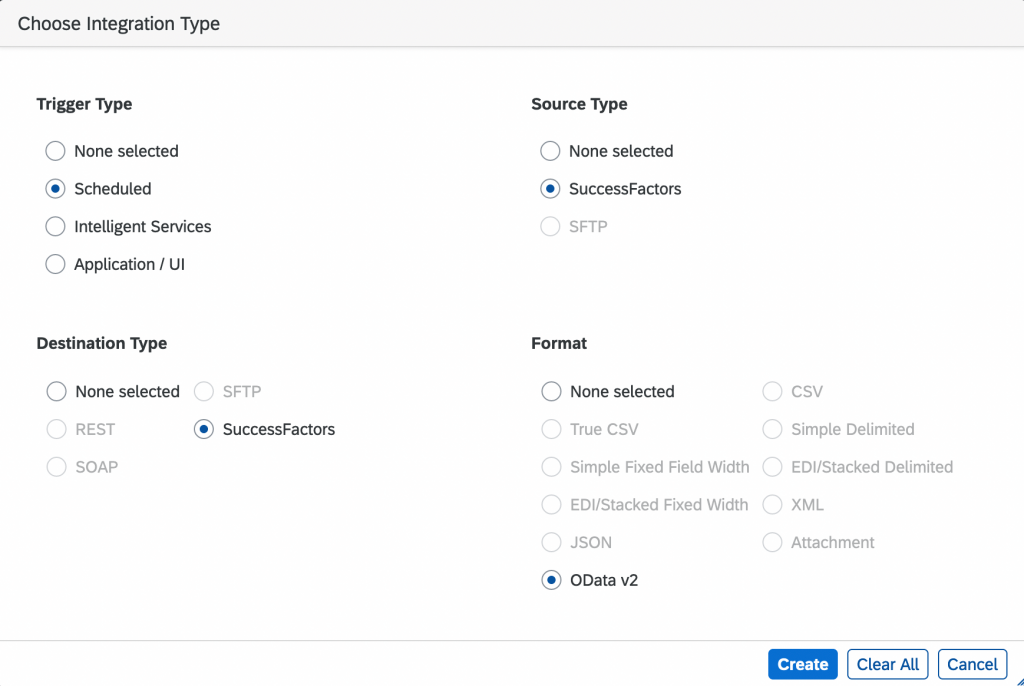Select SOAP destination type

(x=57, y=467)
